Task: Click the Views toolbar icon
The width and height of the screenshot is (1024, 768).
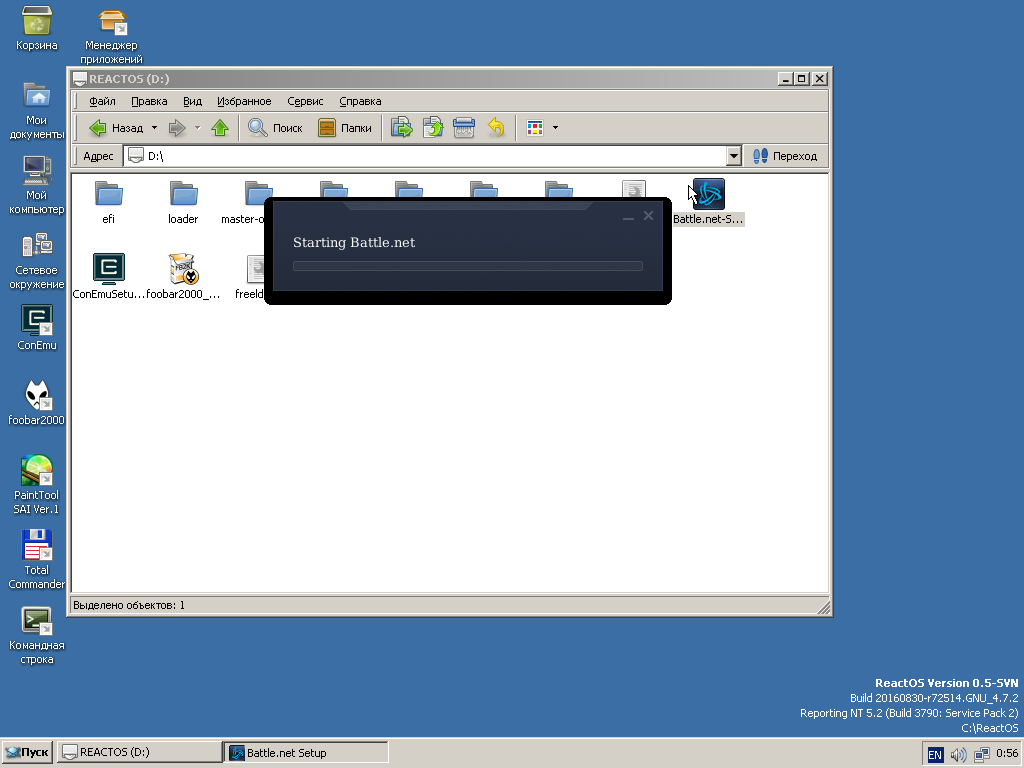Action: coord(535,128)
